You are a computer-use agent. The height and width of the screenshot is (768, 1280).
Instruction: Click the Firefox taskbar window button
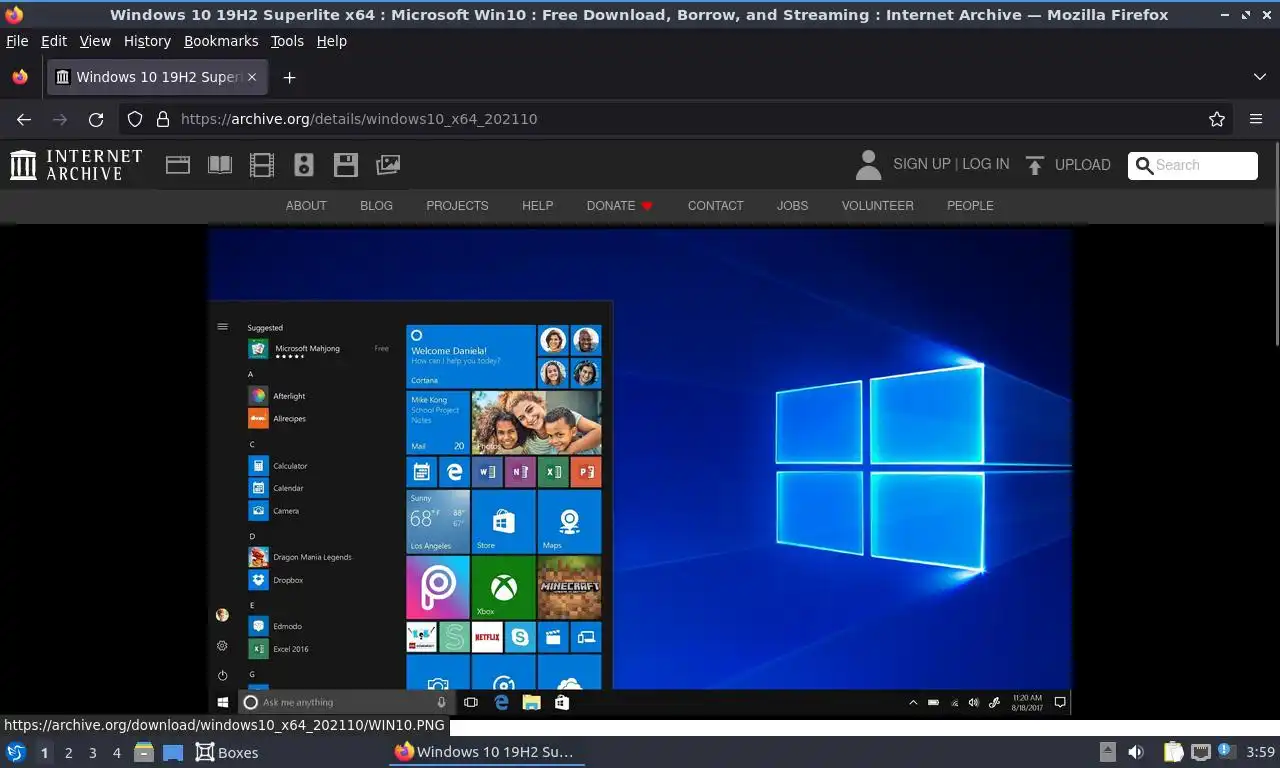tap(486, 753)
